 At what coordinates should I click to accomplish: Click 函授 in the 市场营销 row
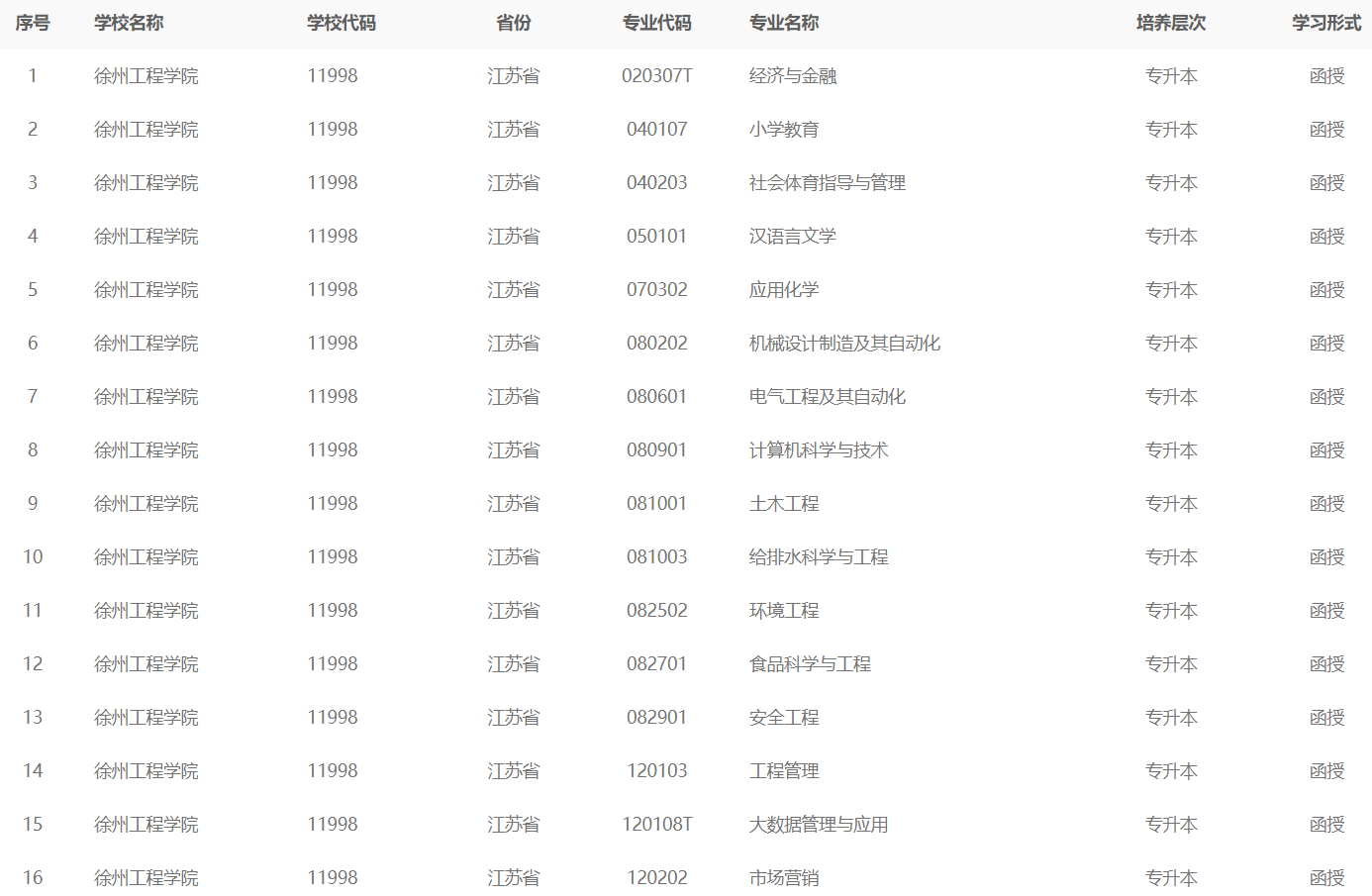click(1326, 878)
